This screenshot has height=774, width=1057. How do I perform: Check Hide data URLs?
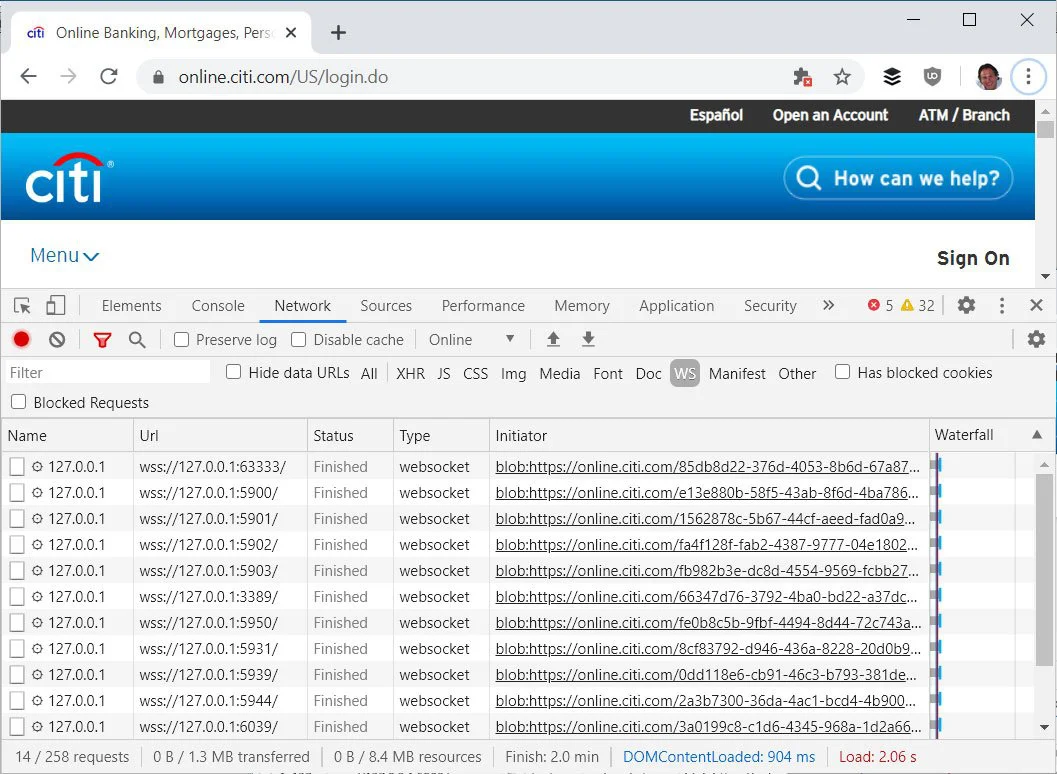[x=233, y=371]
